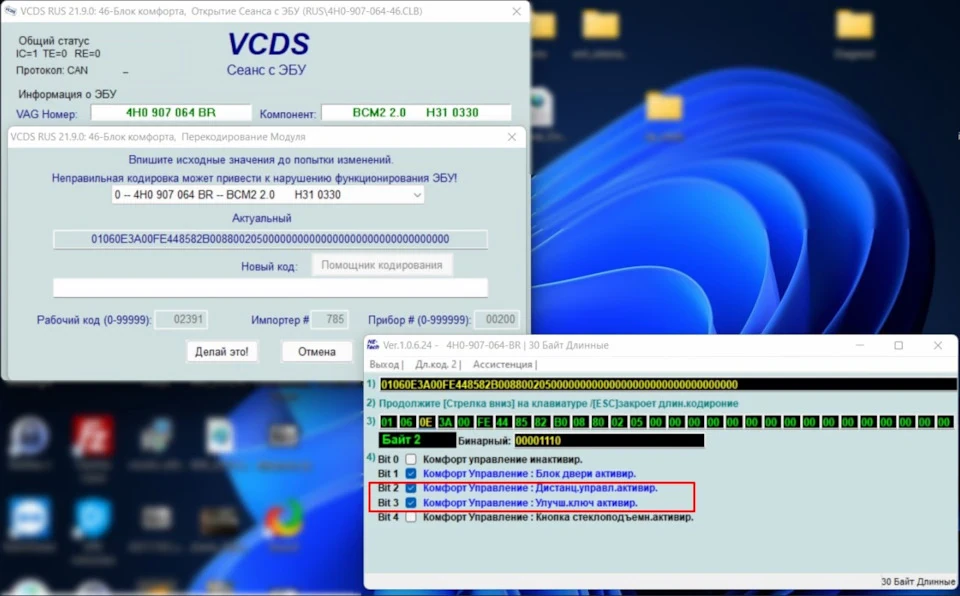Select byte cell 44
The image size is (960, 596).
click(503, 422)
